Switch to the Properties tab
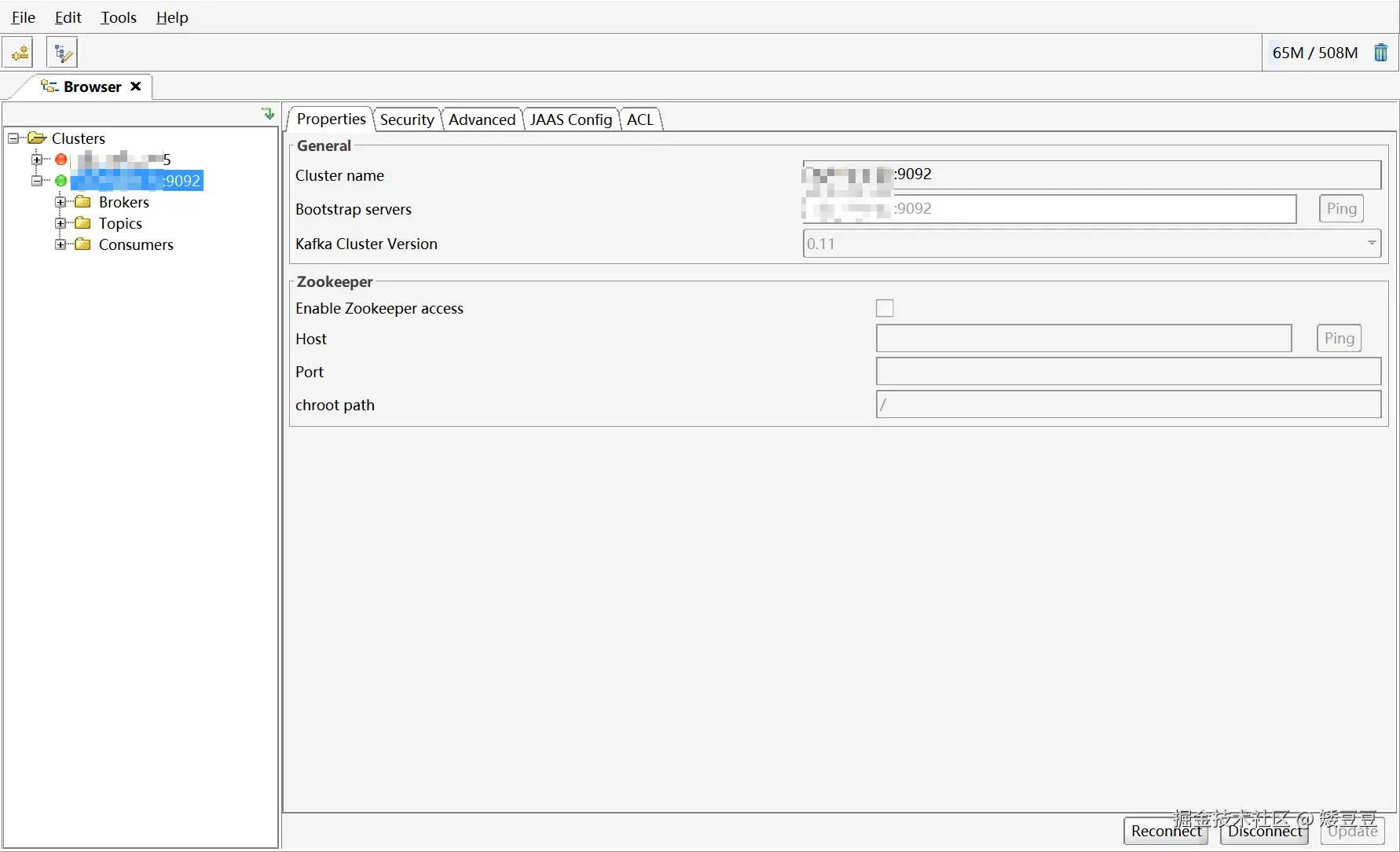This screenshot has height=852, width=1400. point(331,119)
